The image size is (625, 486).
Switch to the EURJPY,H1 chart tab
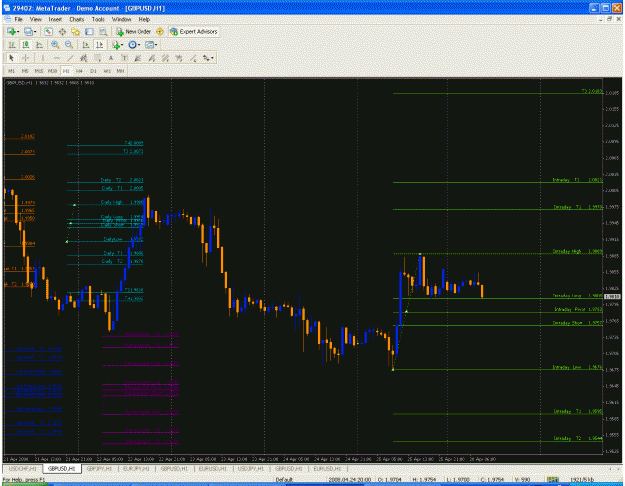pyautogui.click(x=137, y=469)
